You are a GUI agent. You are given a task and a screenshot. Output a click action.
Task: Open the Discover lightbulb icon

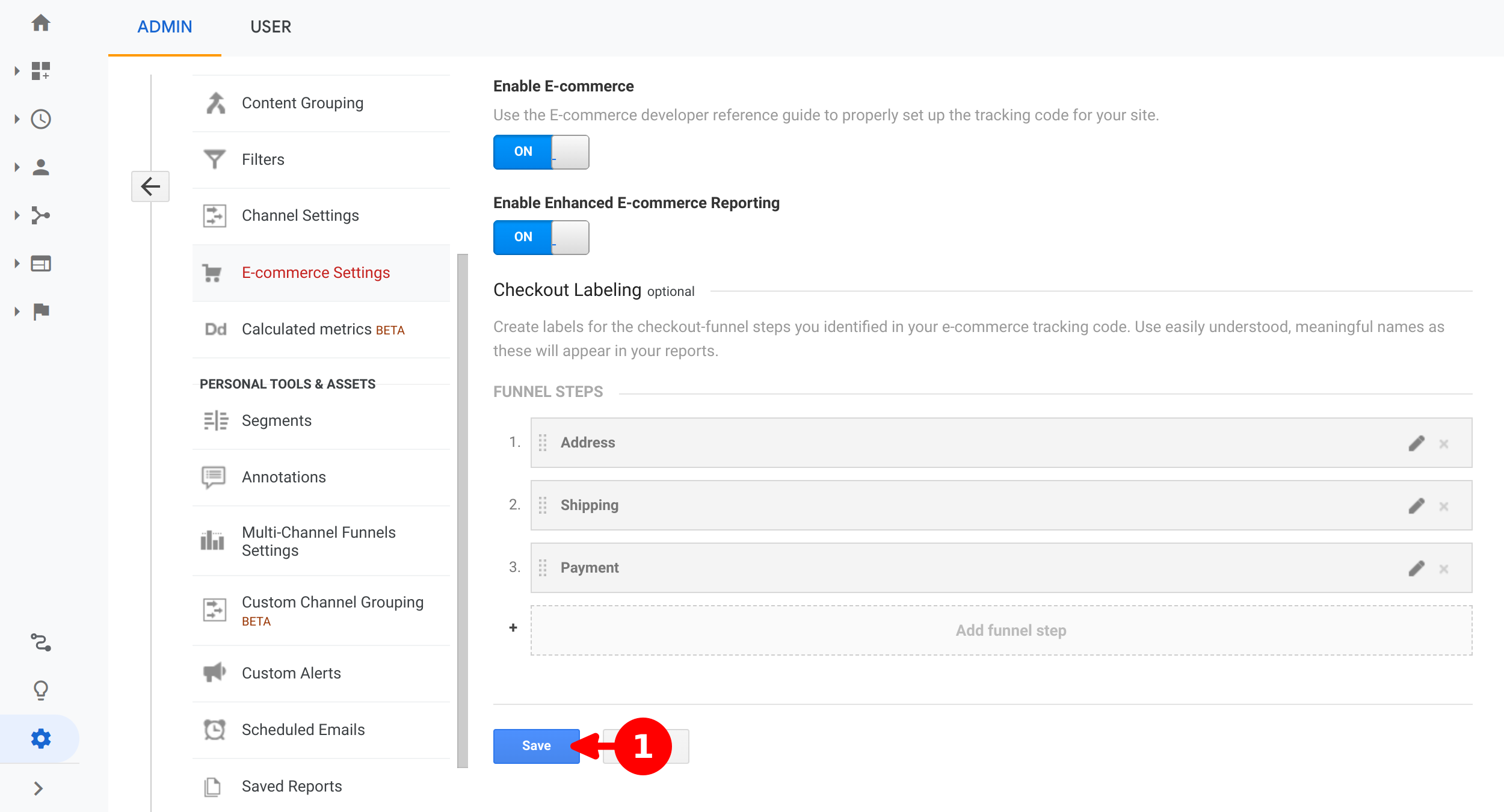click(x=41, y=690)
